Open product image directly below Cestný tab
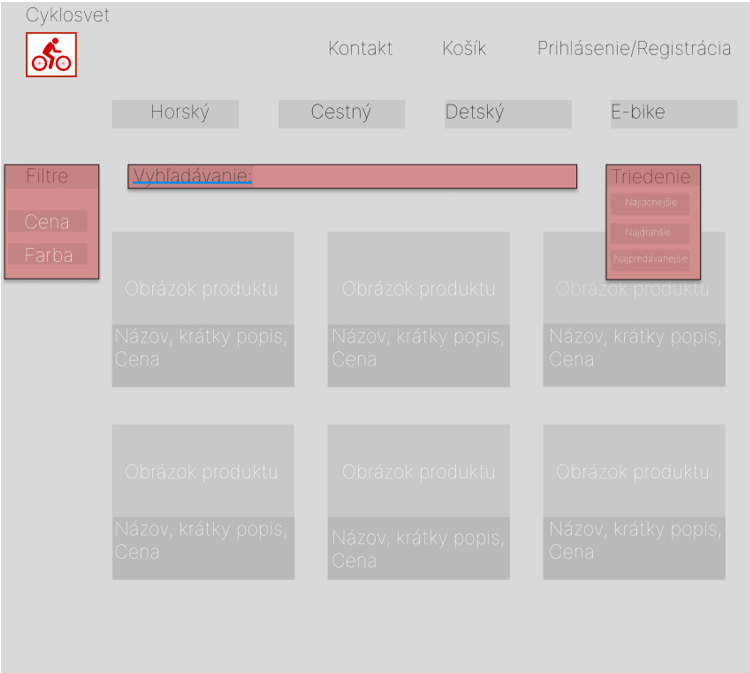The width and height of the screenshot is (750, 673). pyautogui.click(x=419, y=278)
